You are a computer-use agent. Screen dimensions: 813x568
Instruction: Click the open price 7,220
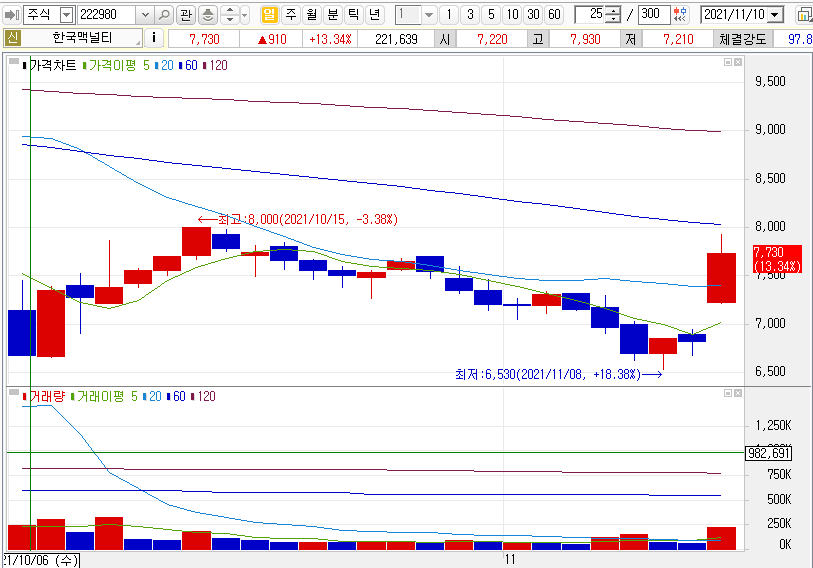pos(492,39)
